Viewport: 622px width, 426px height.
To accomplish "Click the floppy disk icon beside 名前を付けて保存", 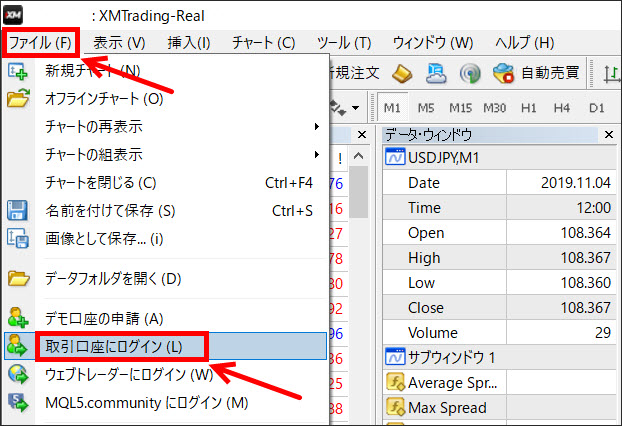I will click(17, 210).
